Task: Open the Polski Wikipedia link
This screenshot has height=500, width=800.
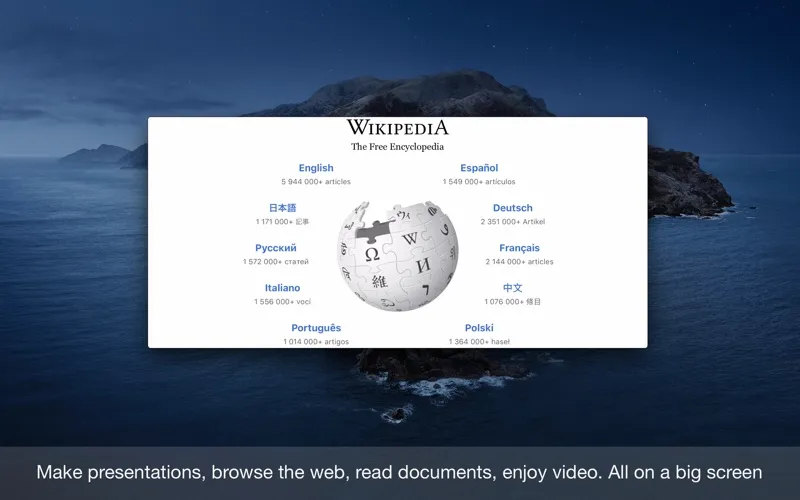Action: tap(479, 328)
